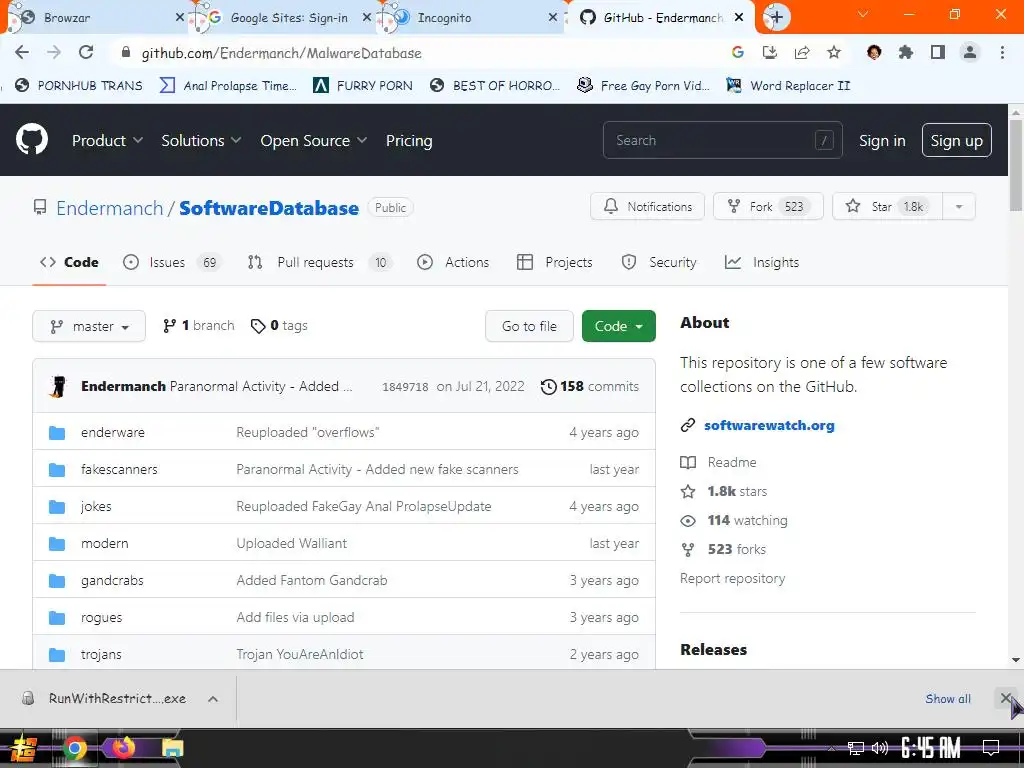Image resolution: width=1024 pixels, height=768 pixels.
Task: Open the Chrome profile avatar icon
Action: pyautogui.click(x=970, y=52)
